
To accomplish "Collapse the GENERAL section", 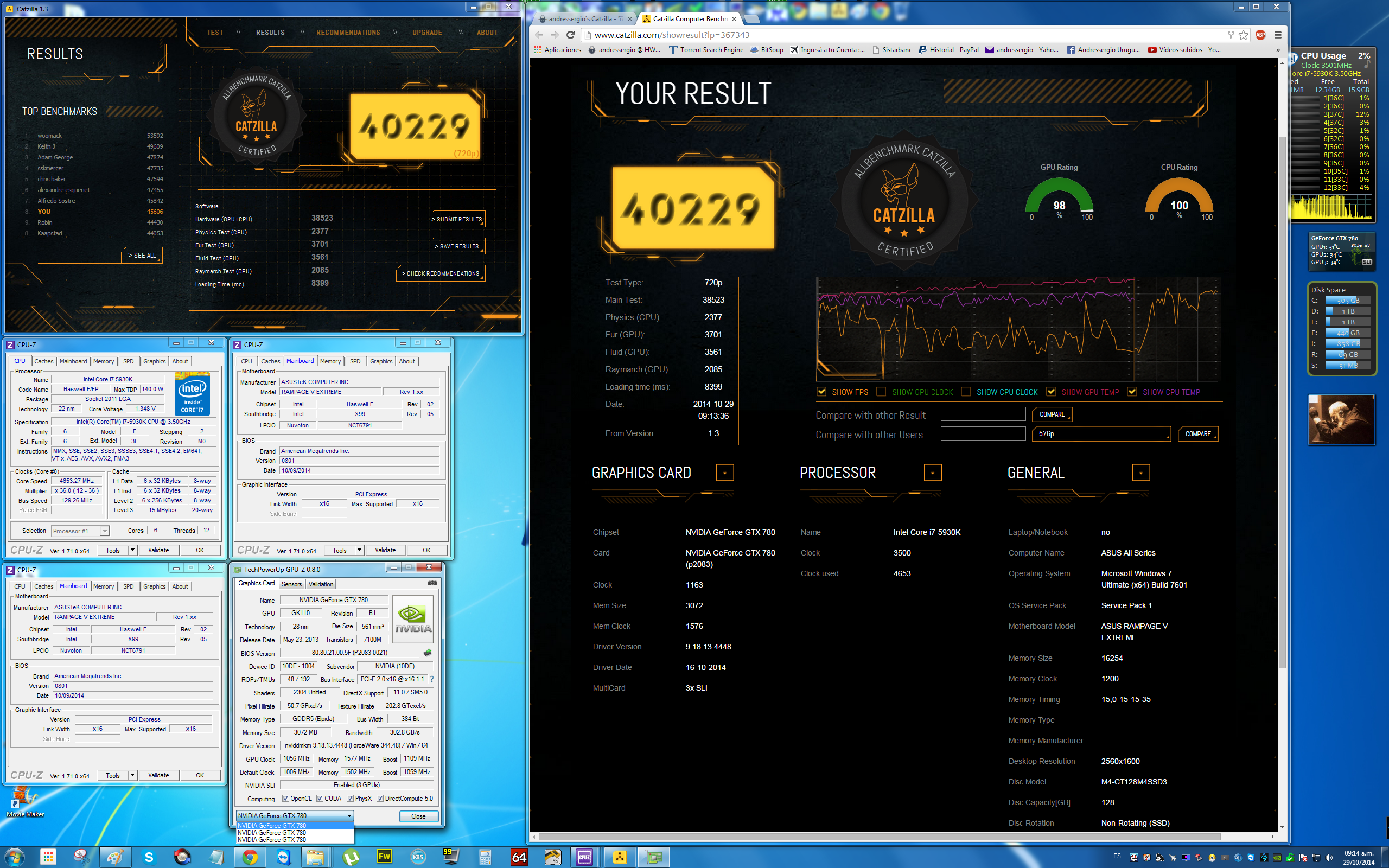I will 1141,473.
